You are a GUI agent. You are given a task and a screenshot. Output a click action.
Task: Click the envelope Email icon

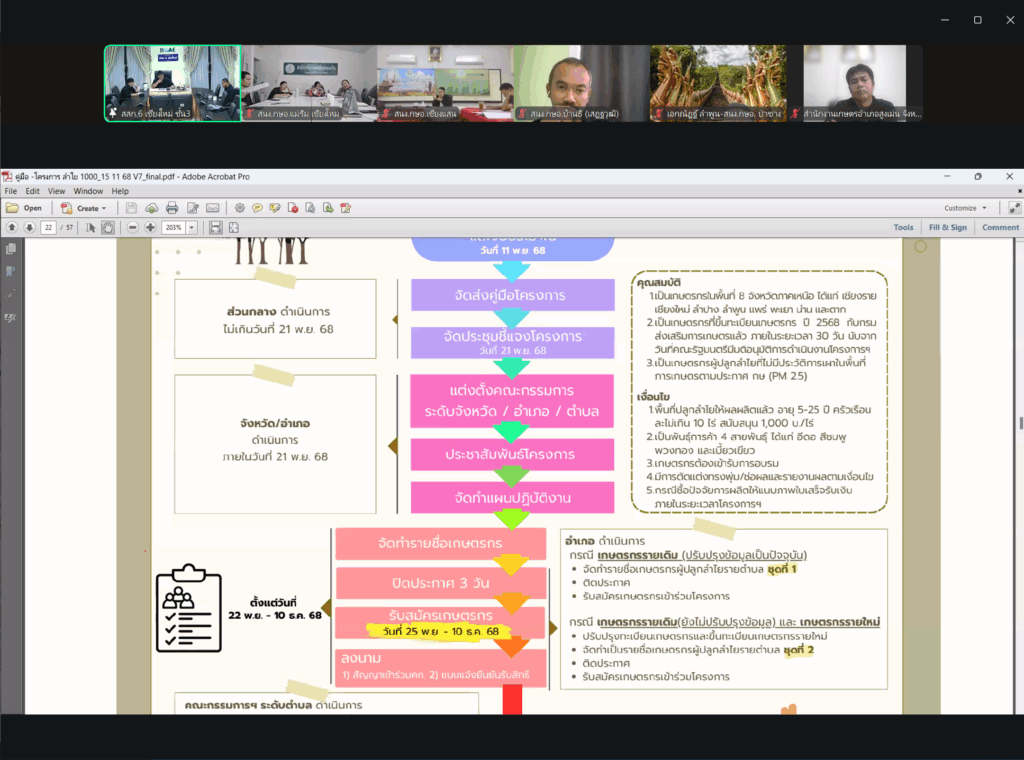[212, 208]
